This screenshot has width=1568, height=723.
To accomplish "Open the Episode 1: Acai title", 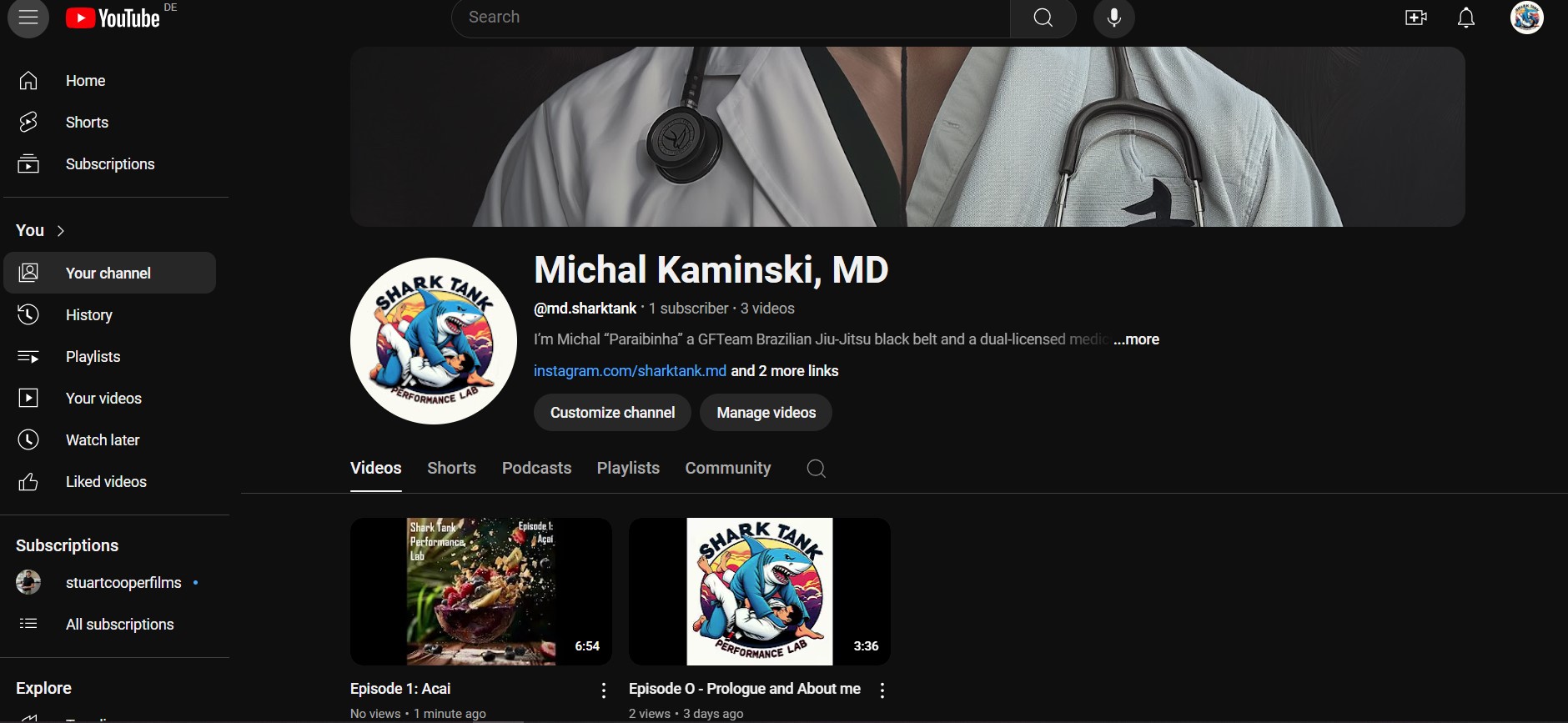I will (x=400, y=689).
